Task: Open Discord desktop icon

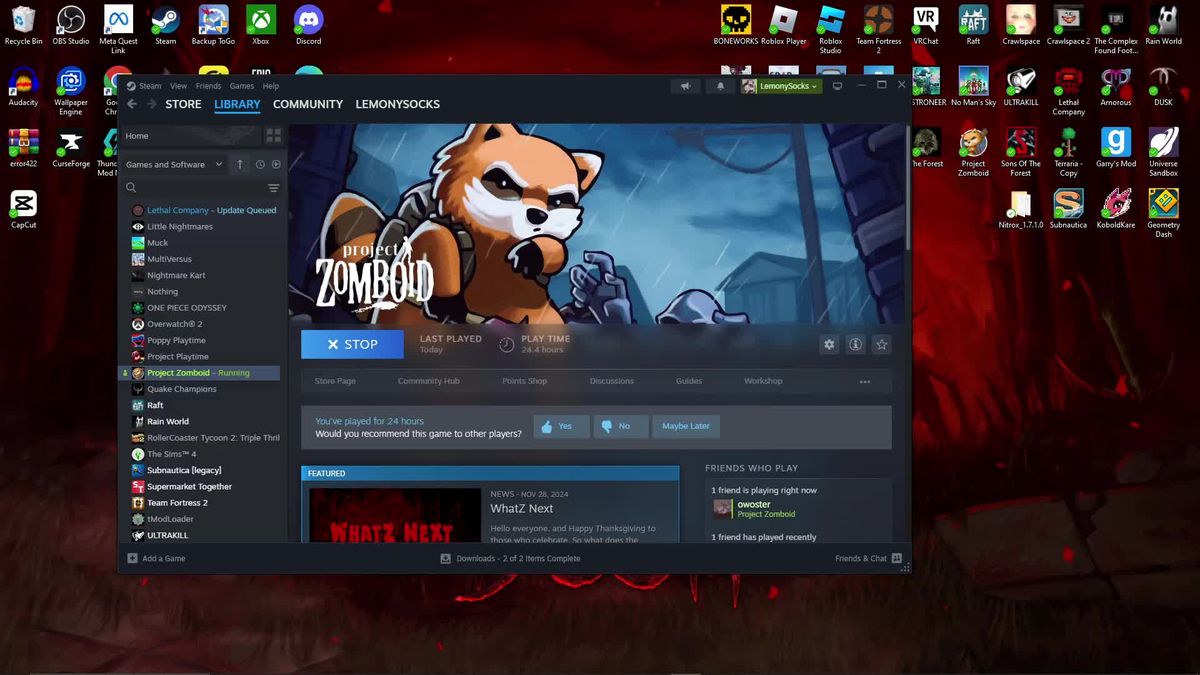Action: point(308,25)
